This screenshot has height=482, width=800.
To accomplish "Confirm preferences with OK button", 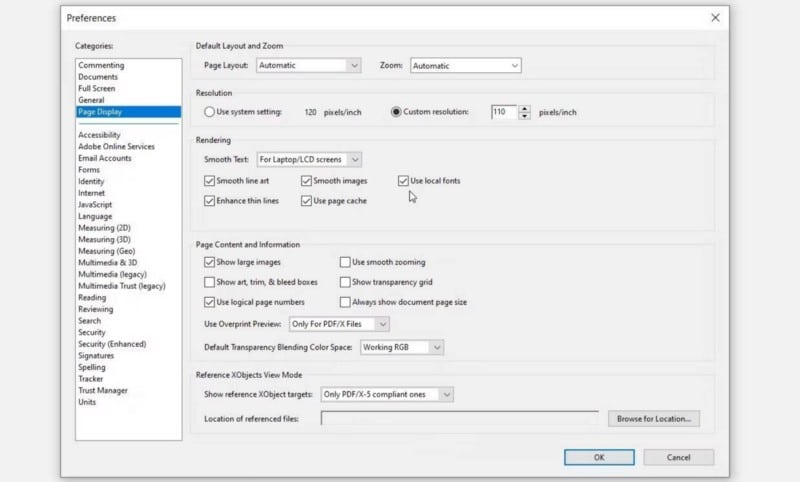I will [x=599, y=458].
